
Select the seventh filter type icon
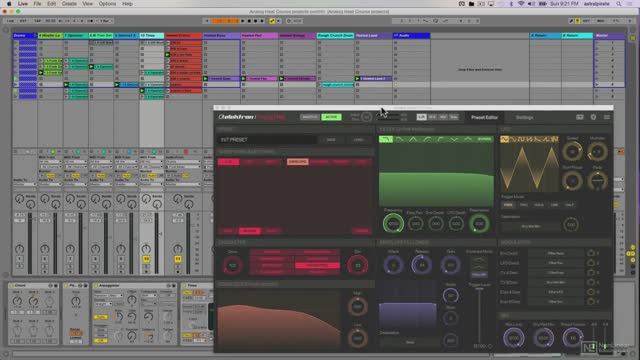point(468,140)
